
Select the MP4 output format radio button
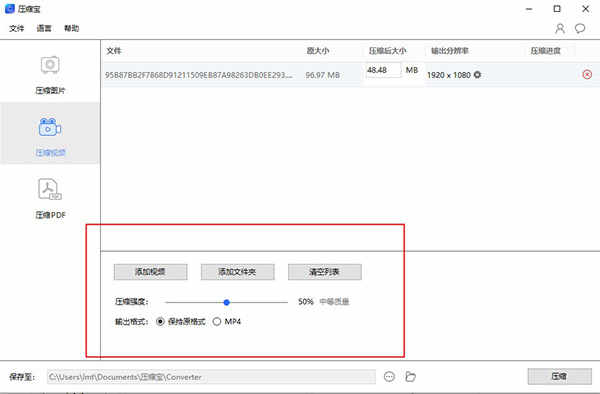pos(217,322)
